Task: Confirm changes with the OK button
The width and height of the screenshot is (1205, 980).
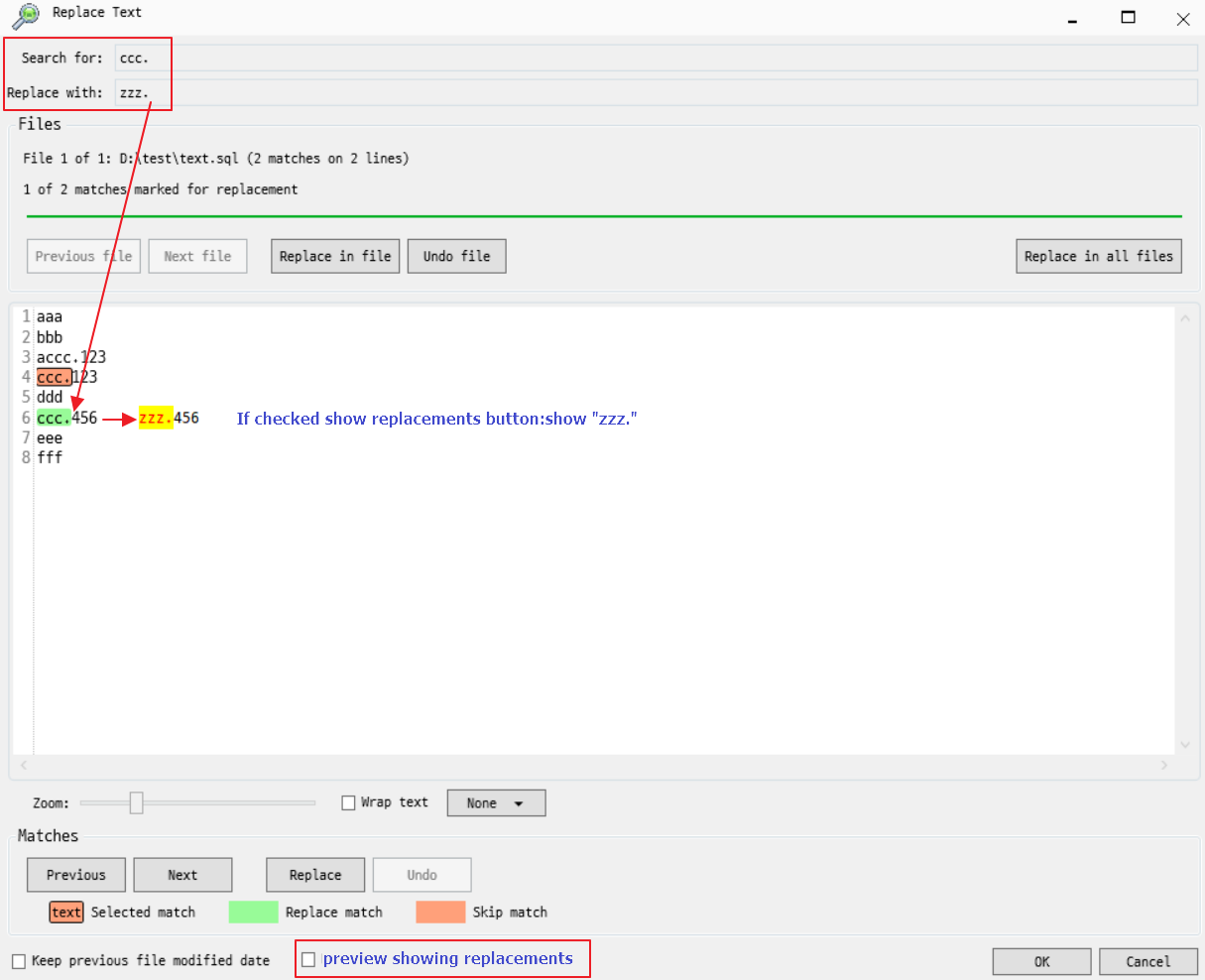Action: (x=1041, y=960)
